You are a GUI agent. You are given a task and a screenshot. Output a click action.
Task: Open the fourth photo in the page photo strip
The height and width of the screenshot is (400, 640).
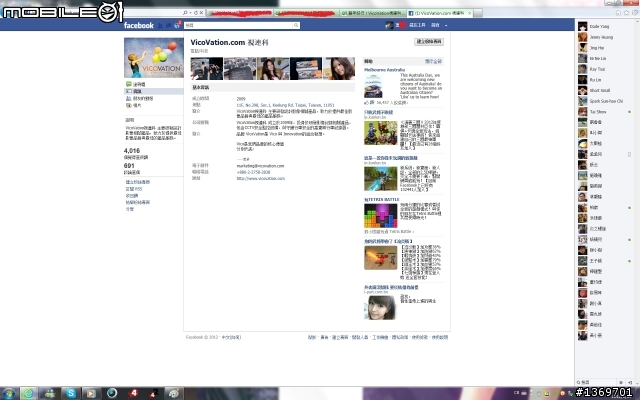point(306,69)
